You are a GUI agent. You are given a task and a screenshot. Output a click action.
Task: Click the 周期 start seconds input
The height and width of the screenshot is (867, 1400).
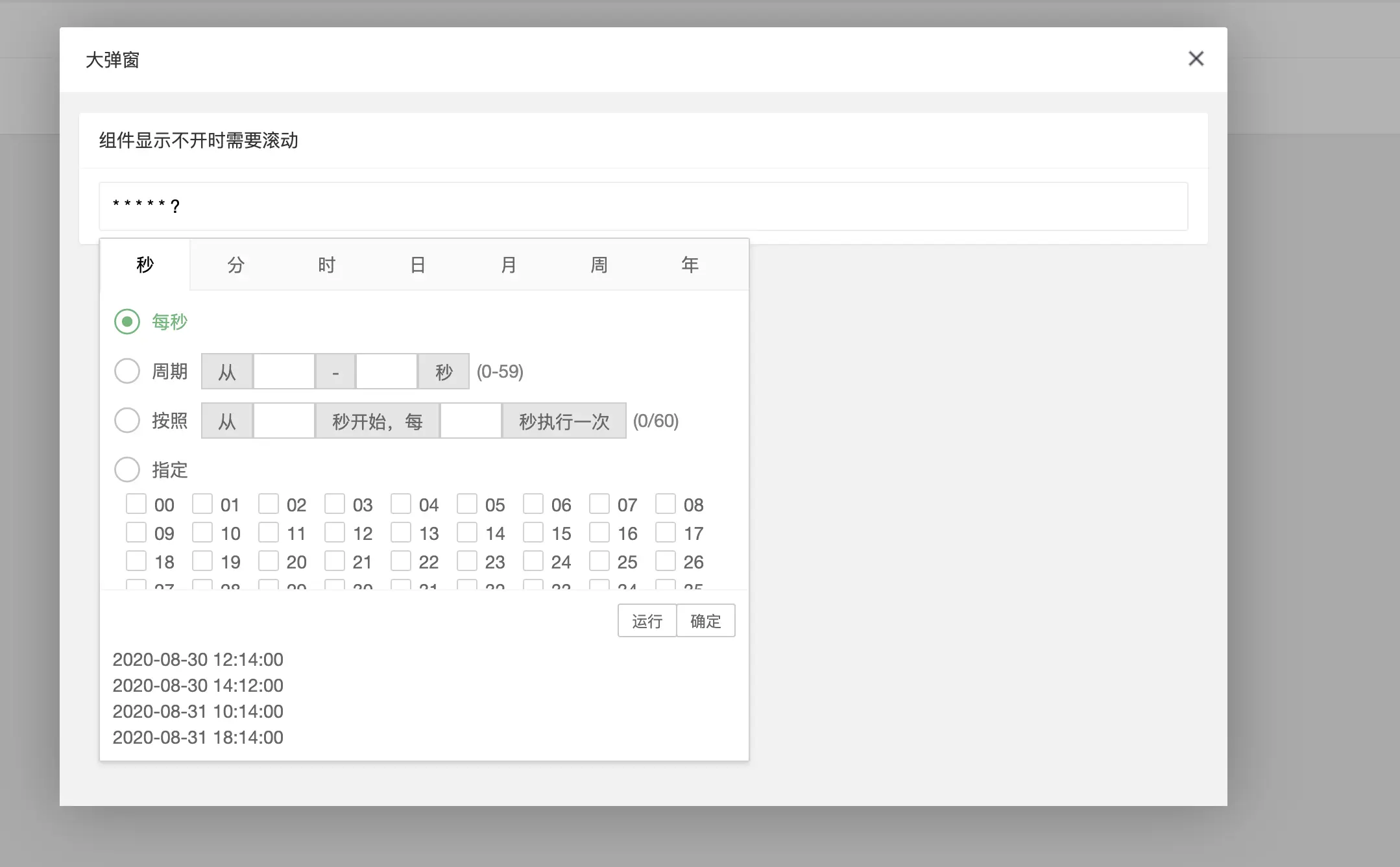[284, 371]
